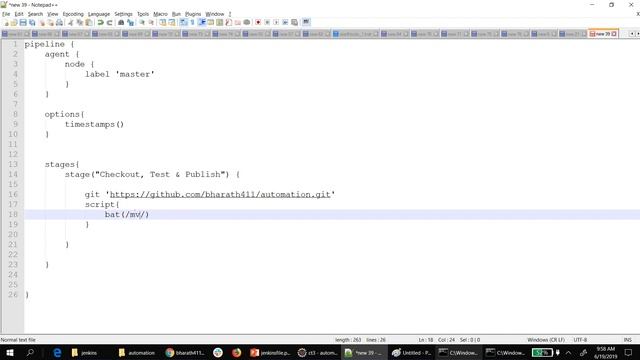Expand the system tray hidden icons chevron

568,353
